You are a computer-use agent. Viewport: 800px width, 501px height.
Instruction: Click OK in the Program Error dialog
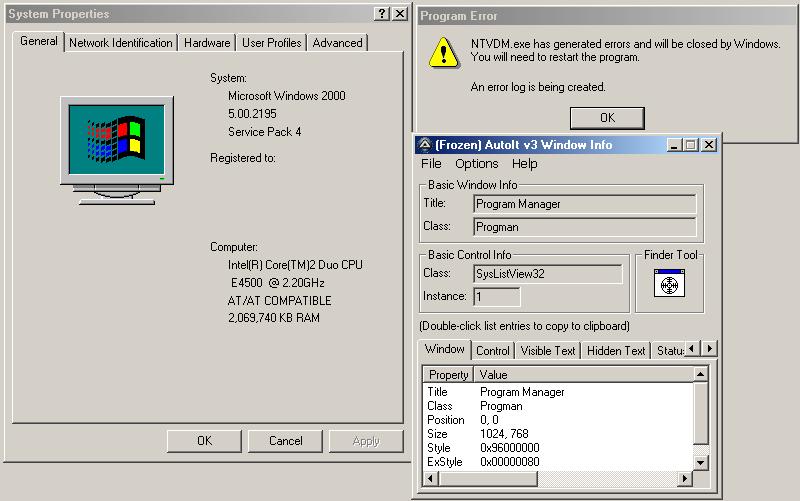[607, 118]
